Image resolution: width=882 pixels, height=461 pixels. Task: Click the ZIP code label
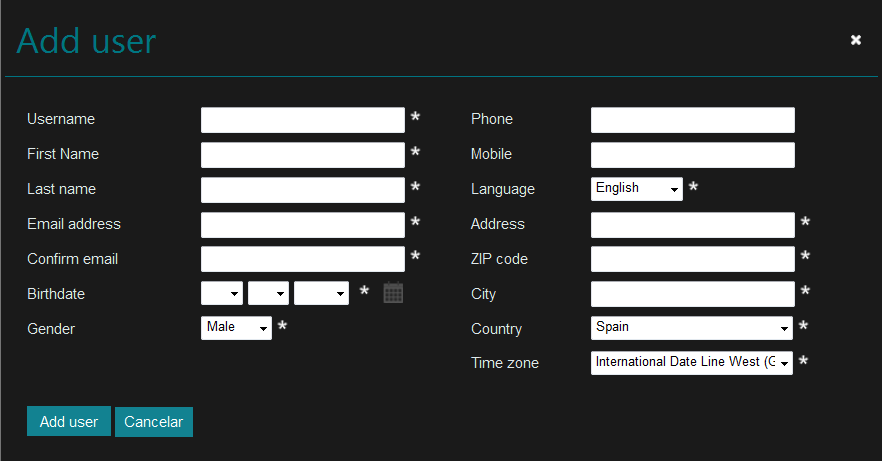click(499, 259)
